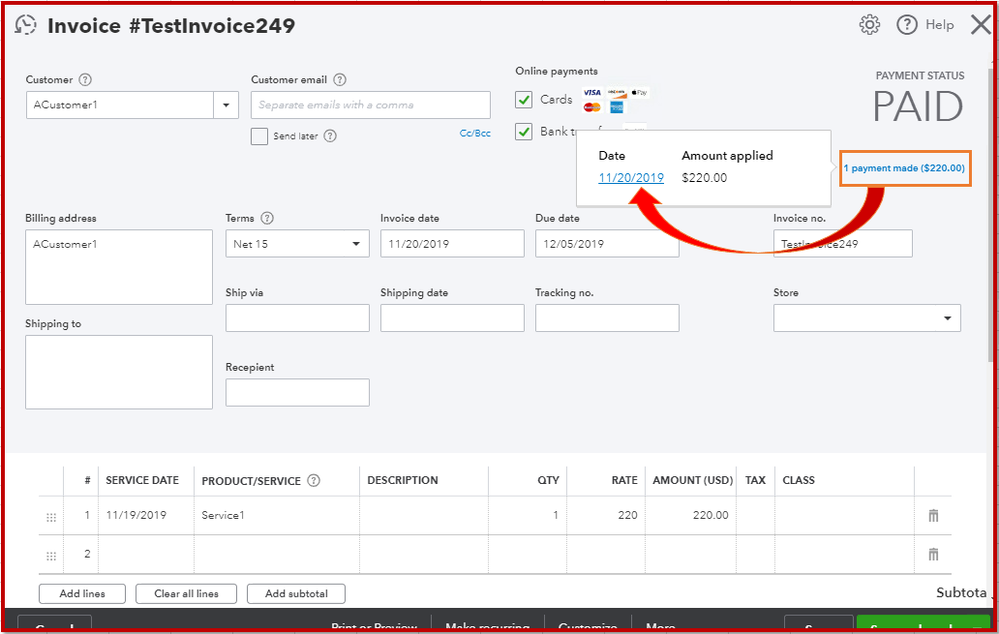Click the Service1 product cell
The width and height of the screenshot is (999, 634).
point(276,515)
